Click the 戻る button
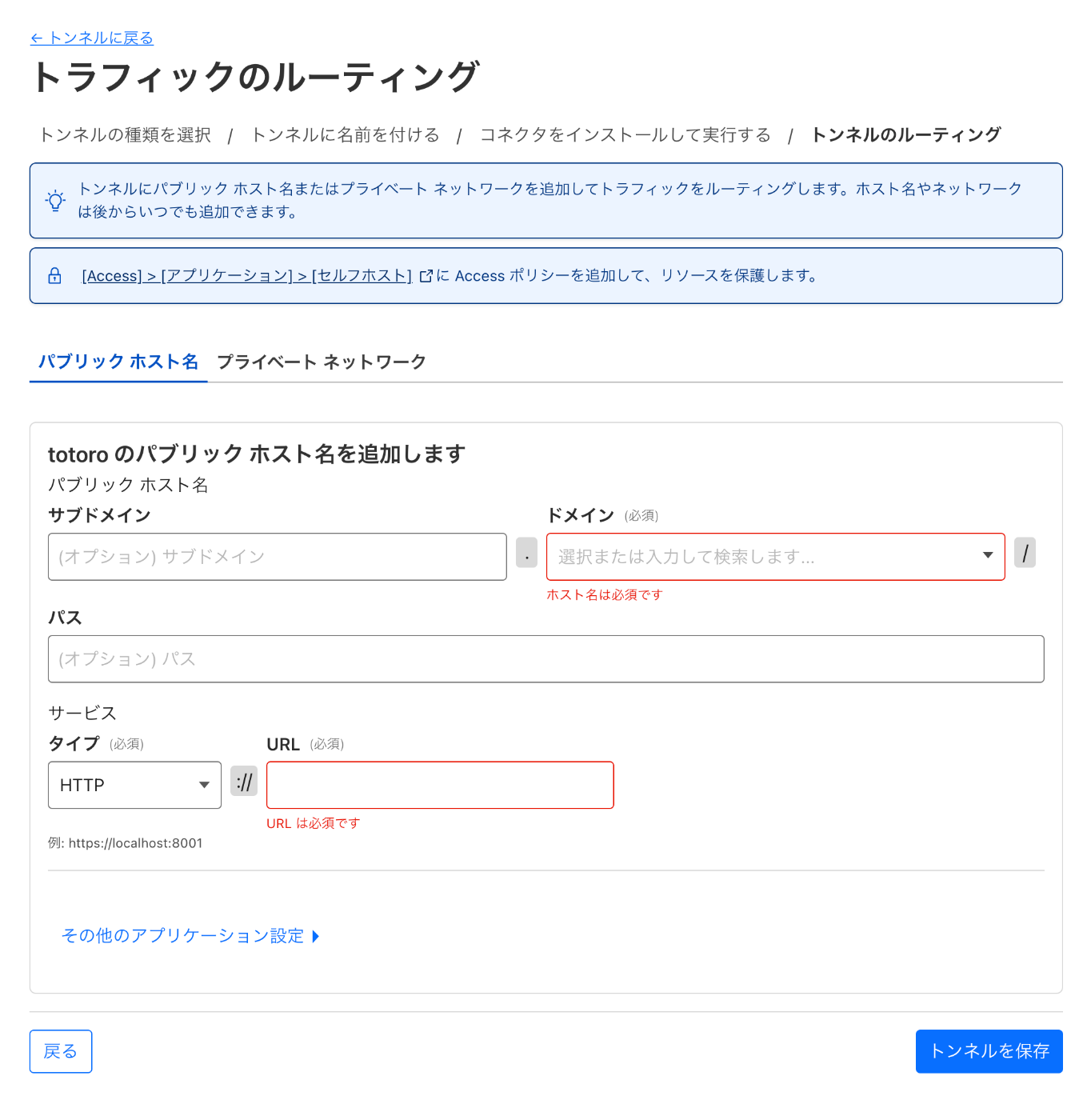 (x=61, y=1051)
